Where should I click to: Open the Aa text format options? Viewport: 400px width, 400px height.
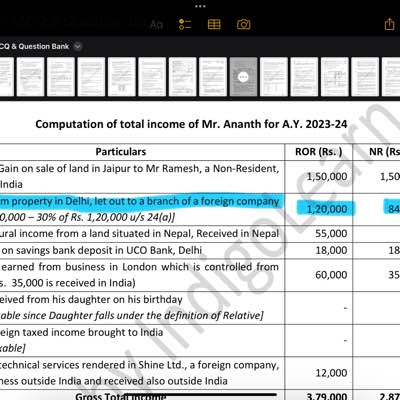[x=156, y=24]
